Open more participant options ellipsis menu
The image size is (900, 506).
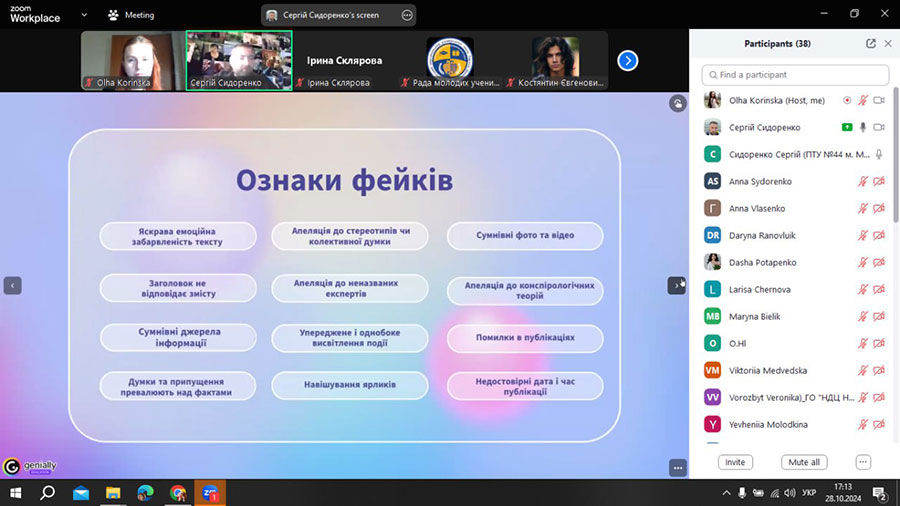[863, 462]
